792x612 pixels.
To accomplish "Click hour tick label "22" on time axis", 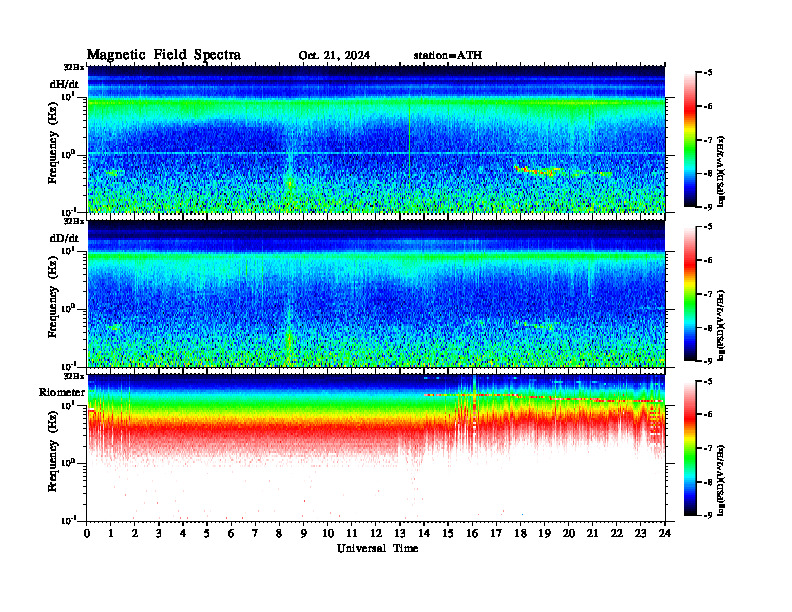I will pyautogui.click(x=617, y=534).
